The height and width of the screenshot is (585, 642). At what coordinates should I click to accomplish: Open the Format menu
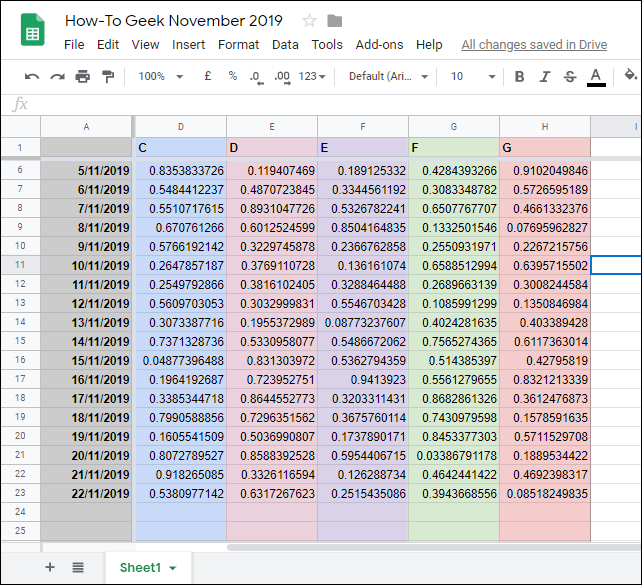238,45
